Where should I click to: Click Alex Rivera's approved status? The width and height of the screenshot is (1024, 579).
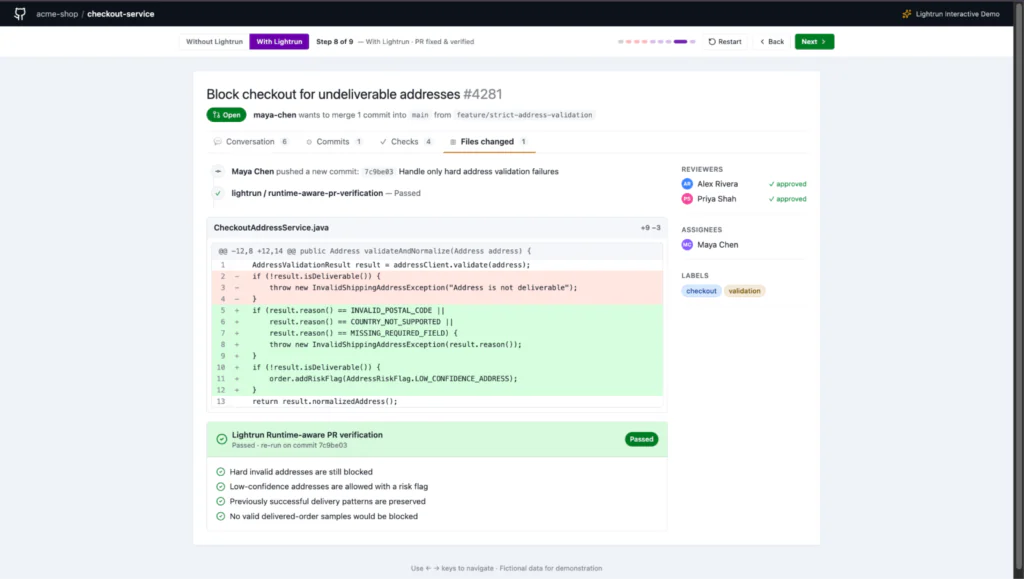click(x=788, y=184)
